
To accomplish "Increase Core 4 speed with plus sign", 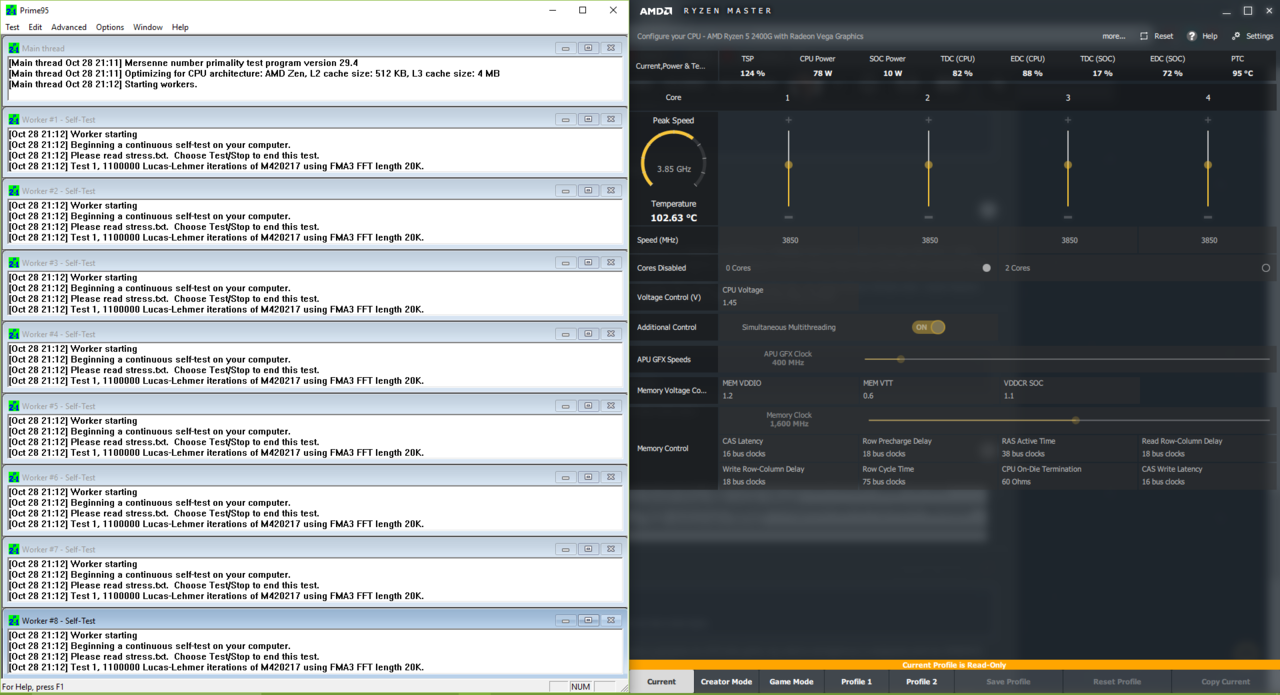I will click(x=1208, y=120).
